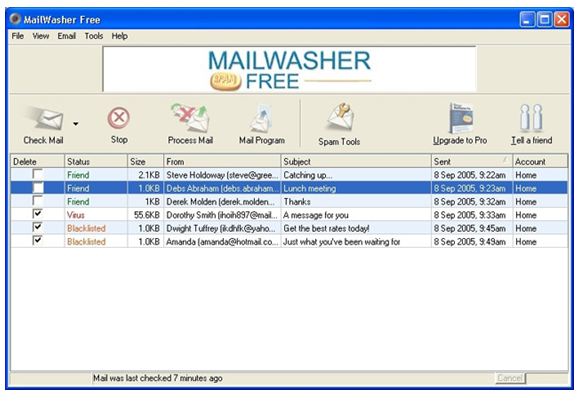
Task: Sort by the Subject column header
Action: [356, 161]
